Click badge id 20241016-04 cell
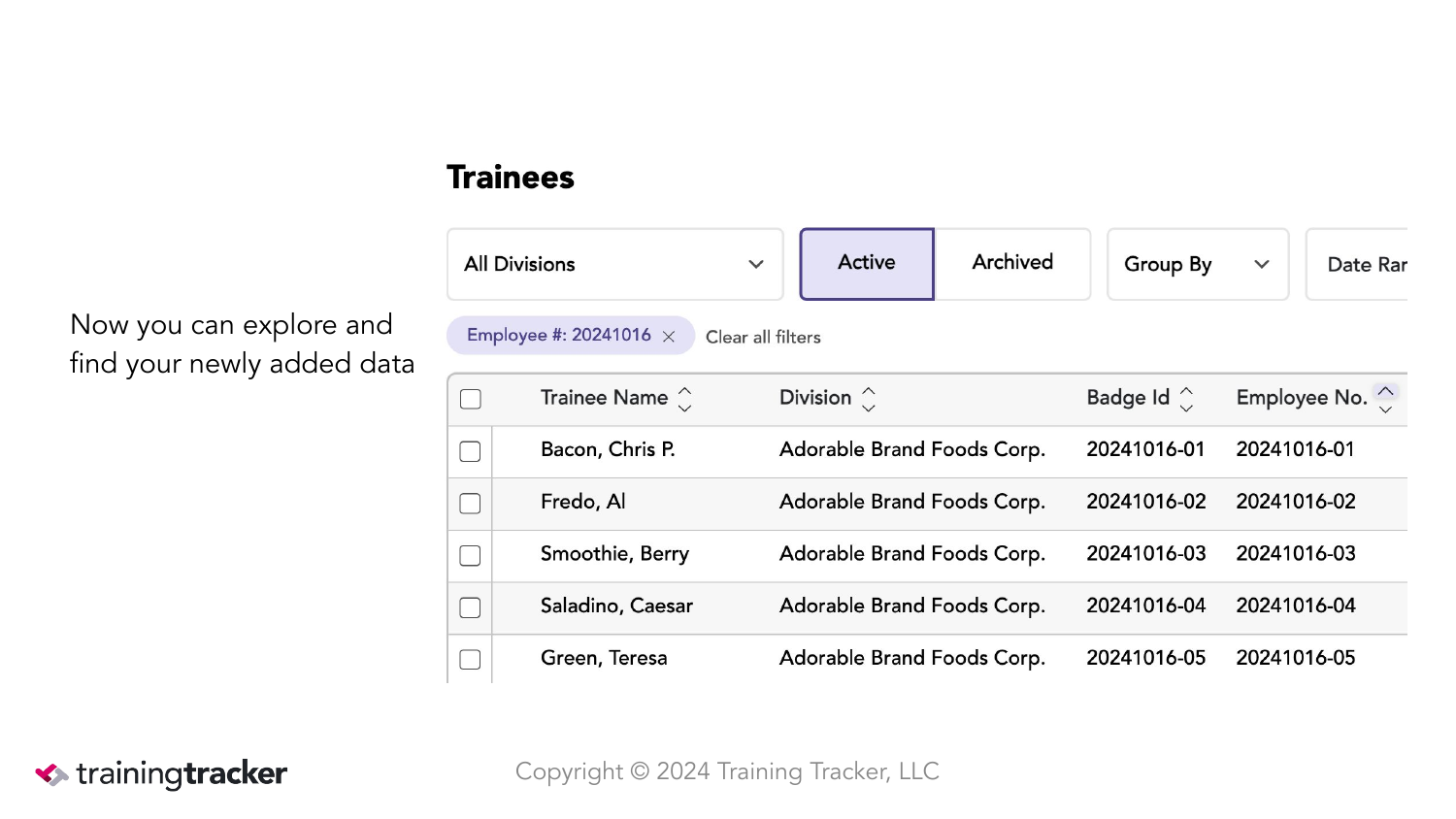The width and height of the screenshot is (1456, 819). click(1145, 606)
